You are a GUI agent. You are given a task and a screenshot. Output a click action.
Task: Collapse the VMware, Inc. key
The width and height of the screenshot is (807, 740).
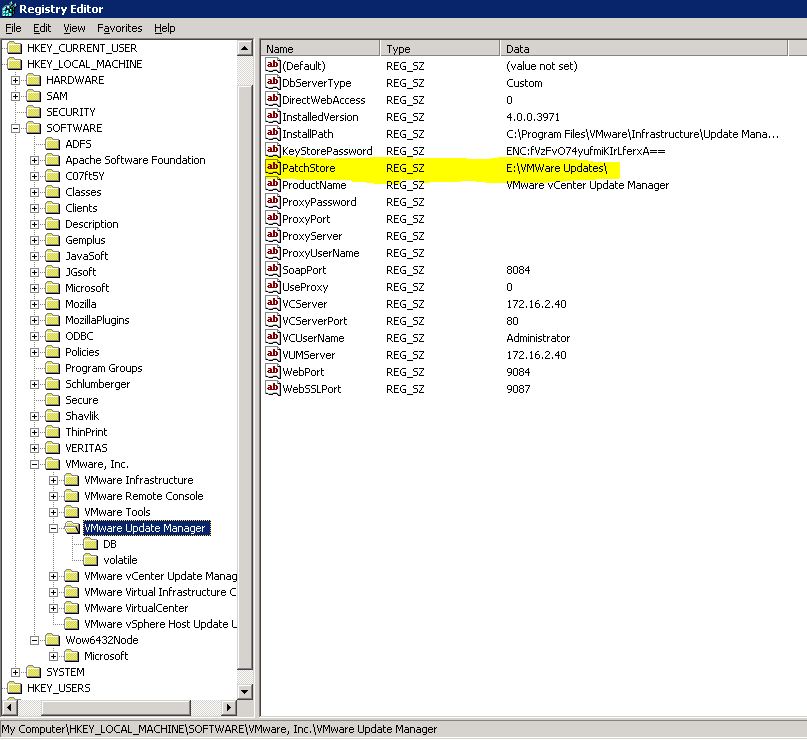click(x=34, y=464)
